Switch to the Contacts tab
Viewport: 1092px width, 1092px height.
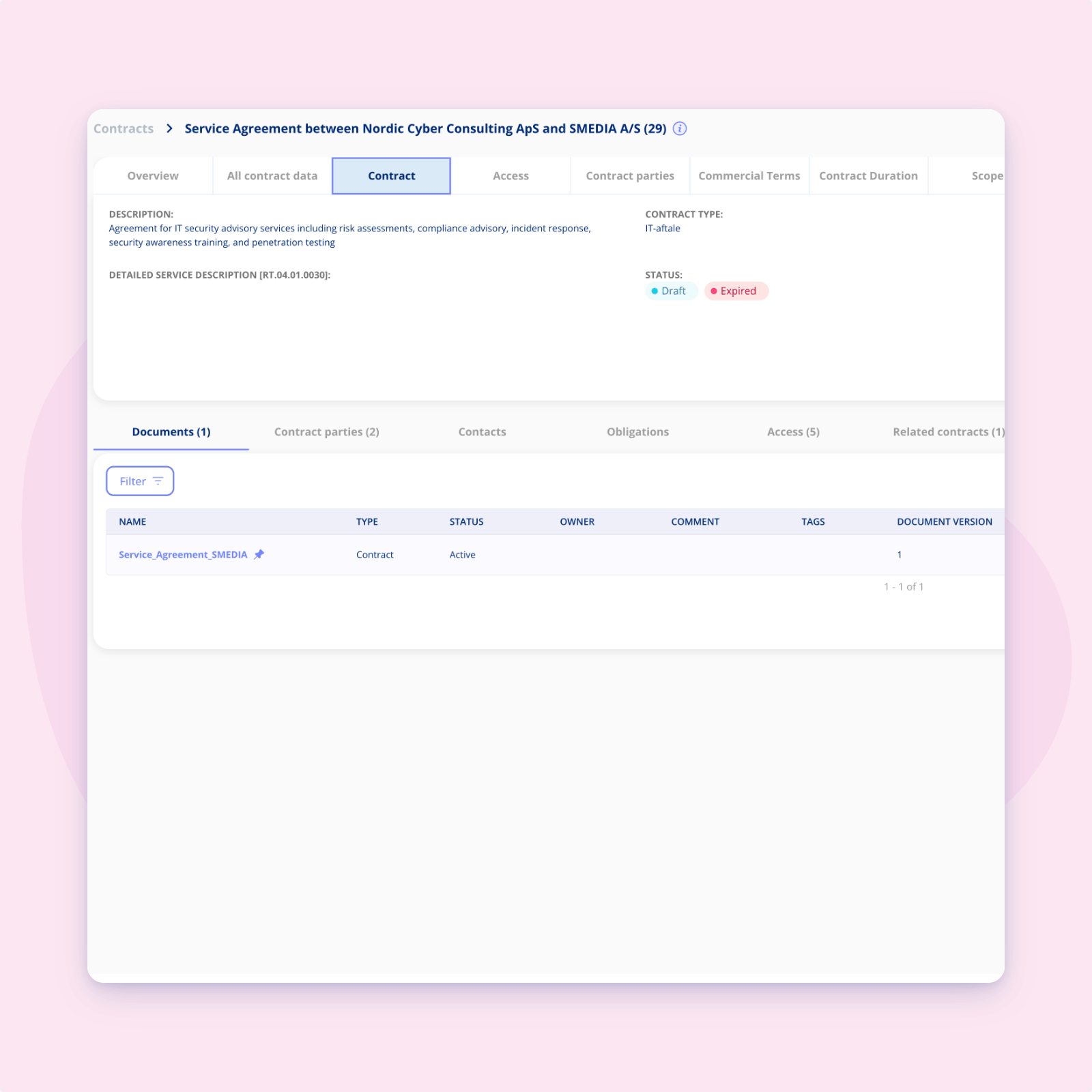pyautogui.click(x=483, y=432)
